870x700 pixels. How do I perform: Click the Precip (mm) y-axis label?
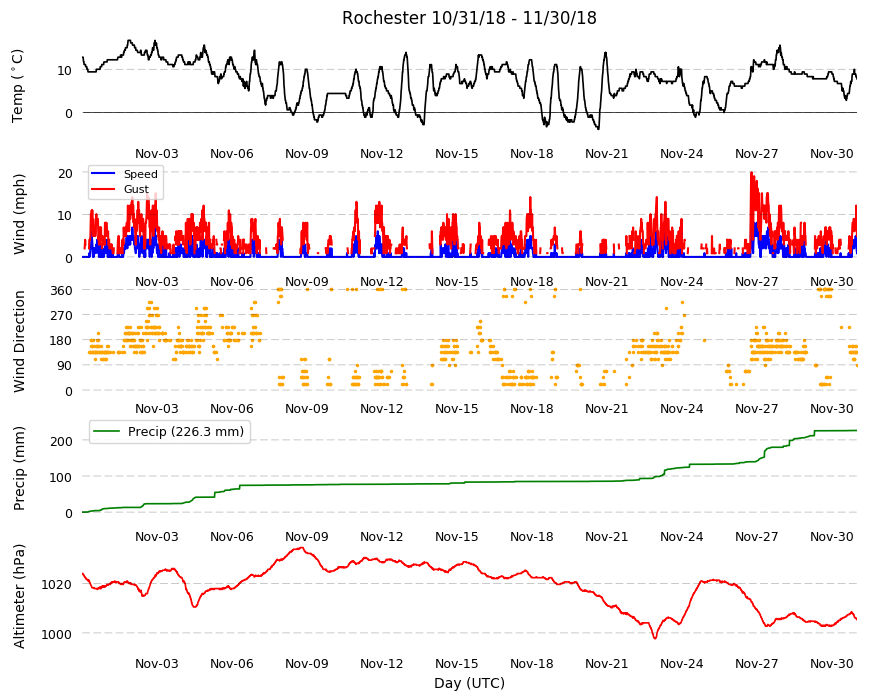click(x=19, y=468)
